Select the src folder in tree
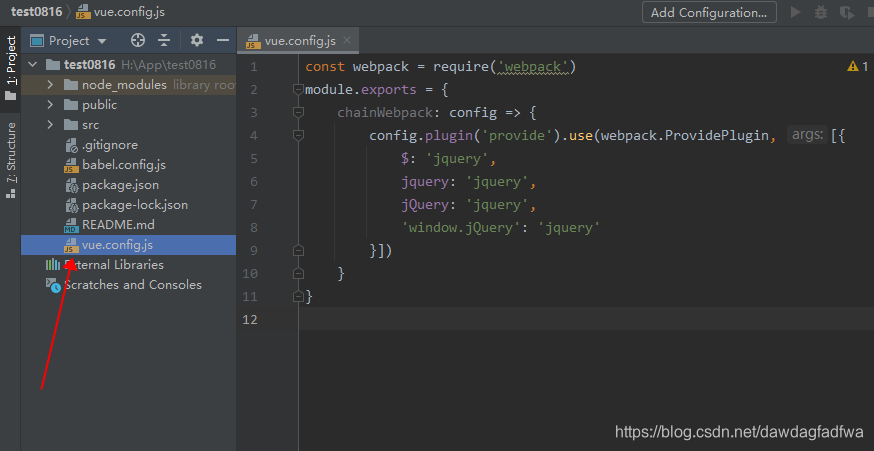The height and width of the screenshot is (451, 874). tap(129, 125)
